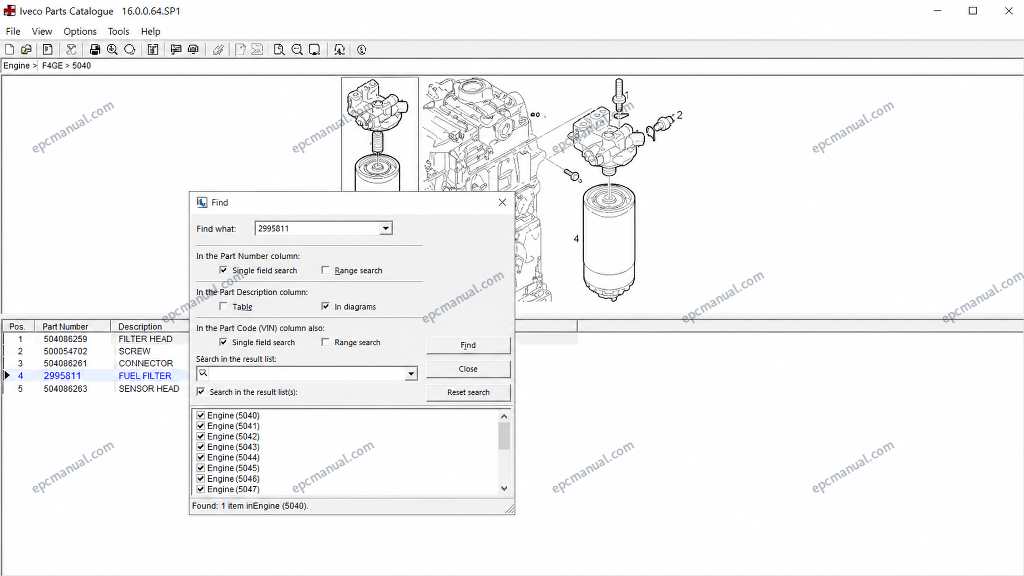Uncheck Engine (5045) in the result list
Viewport: 1024px width, 576px height.
pos(200,468)
